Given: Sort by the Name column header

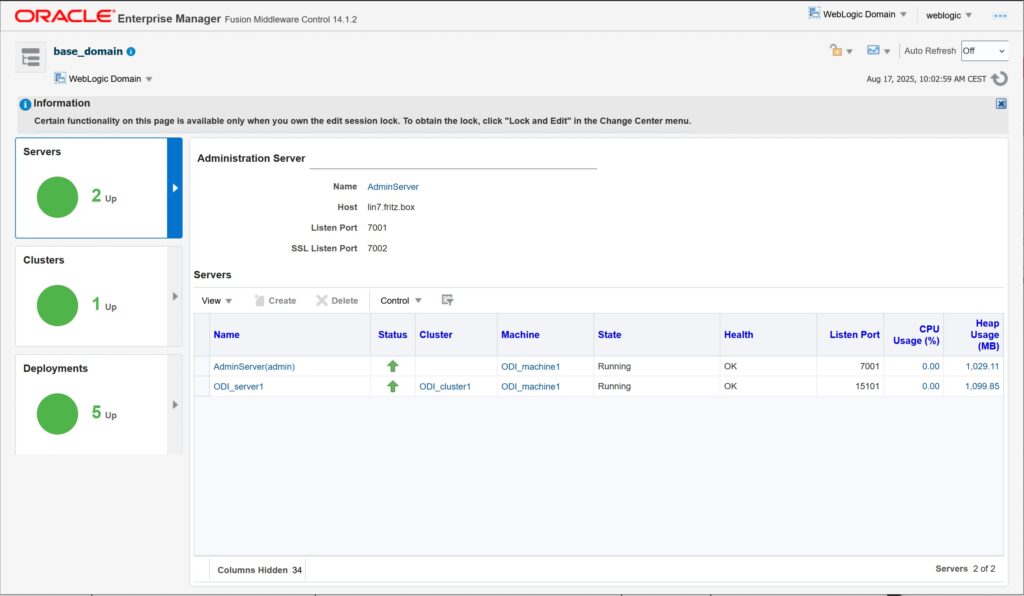Looking at the screenshot, I should [x=227, y=335].
